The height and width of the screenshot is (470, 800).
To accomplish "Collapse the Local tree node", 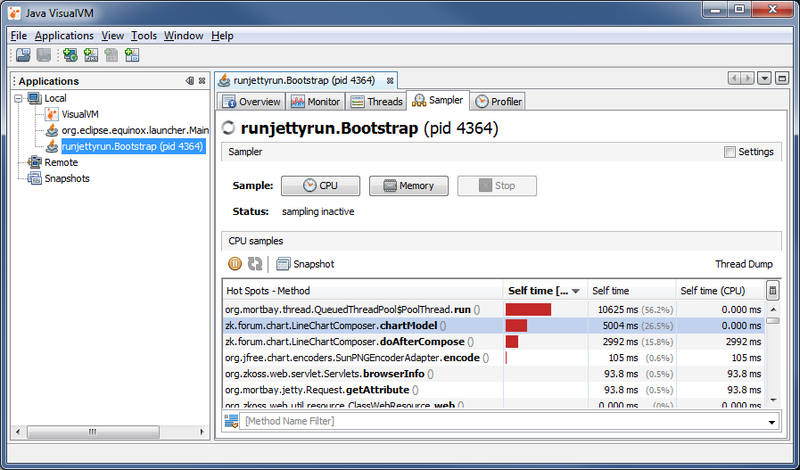I will click(x=19, y=98).
